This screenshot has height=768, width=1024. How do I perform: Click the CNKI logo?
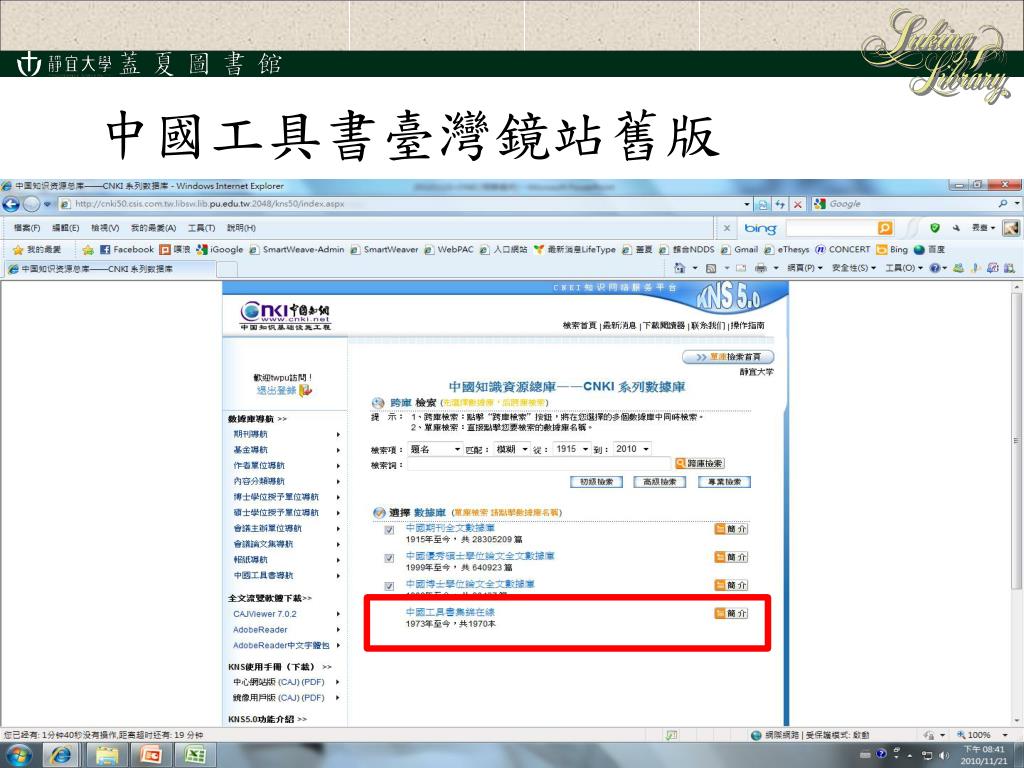285,315
